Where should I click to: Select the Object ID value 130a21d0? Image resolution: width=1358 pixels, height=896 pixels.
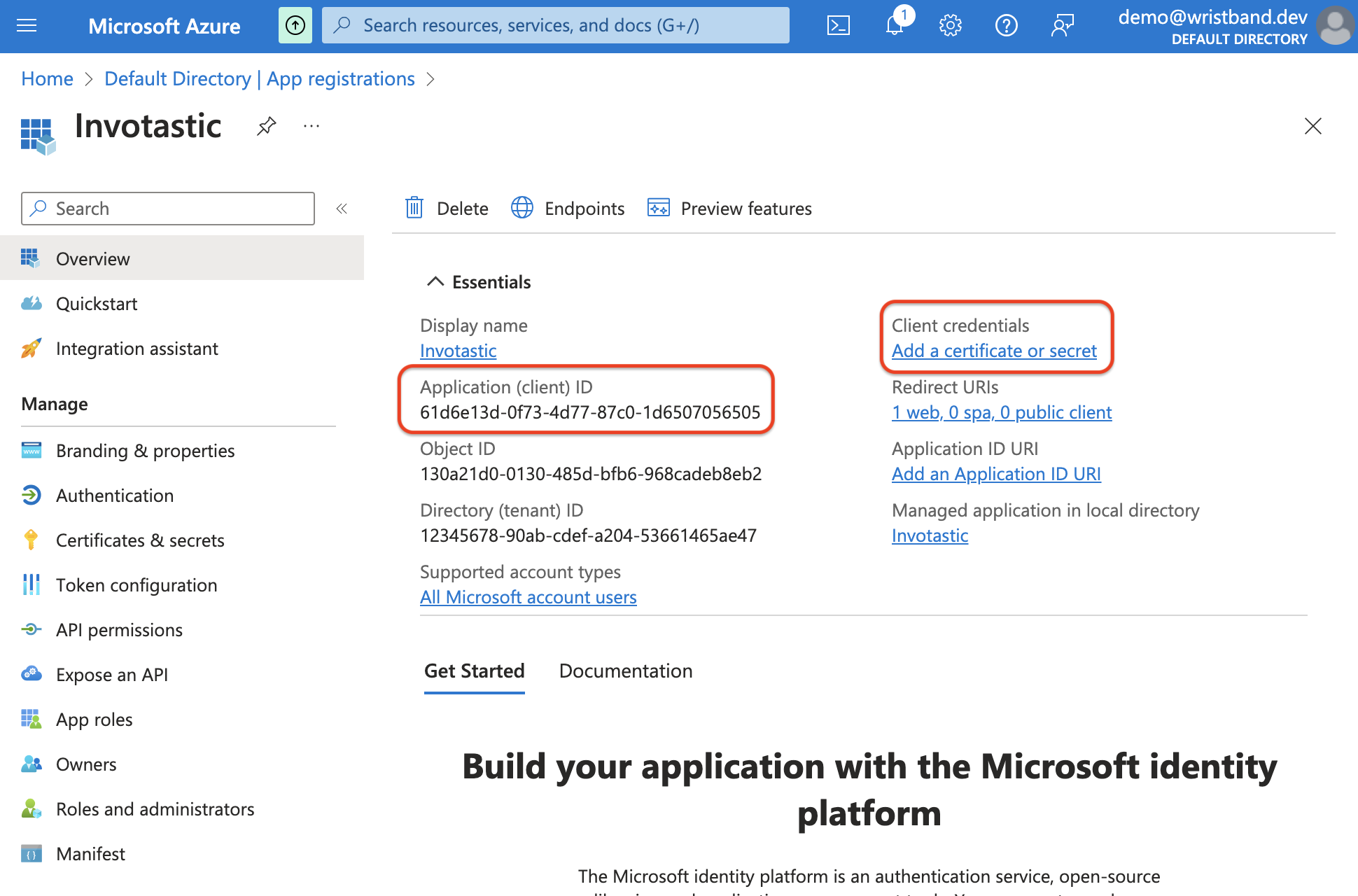coord(591,474)
